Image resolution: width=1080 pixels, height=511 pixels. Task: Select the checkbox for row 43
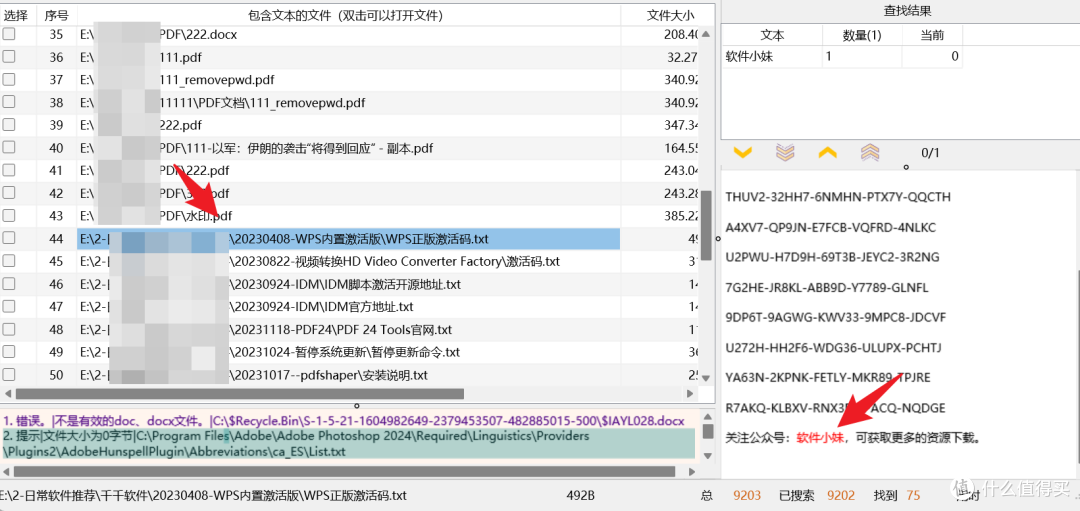pyautogui.click(x=8, y=216)
